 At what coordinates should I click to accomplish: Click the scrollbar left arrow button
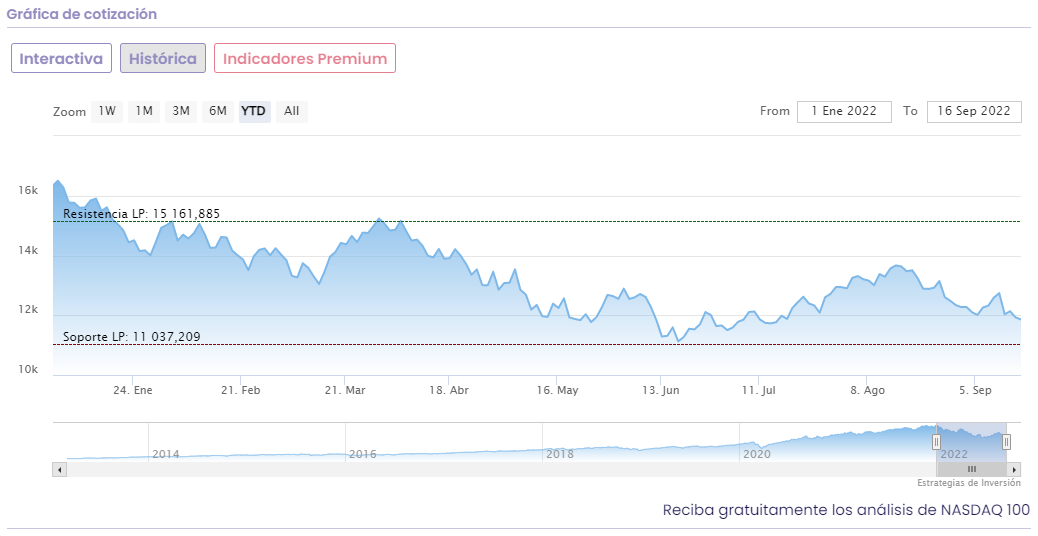(x=60, y=469)
